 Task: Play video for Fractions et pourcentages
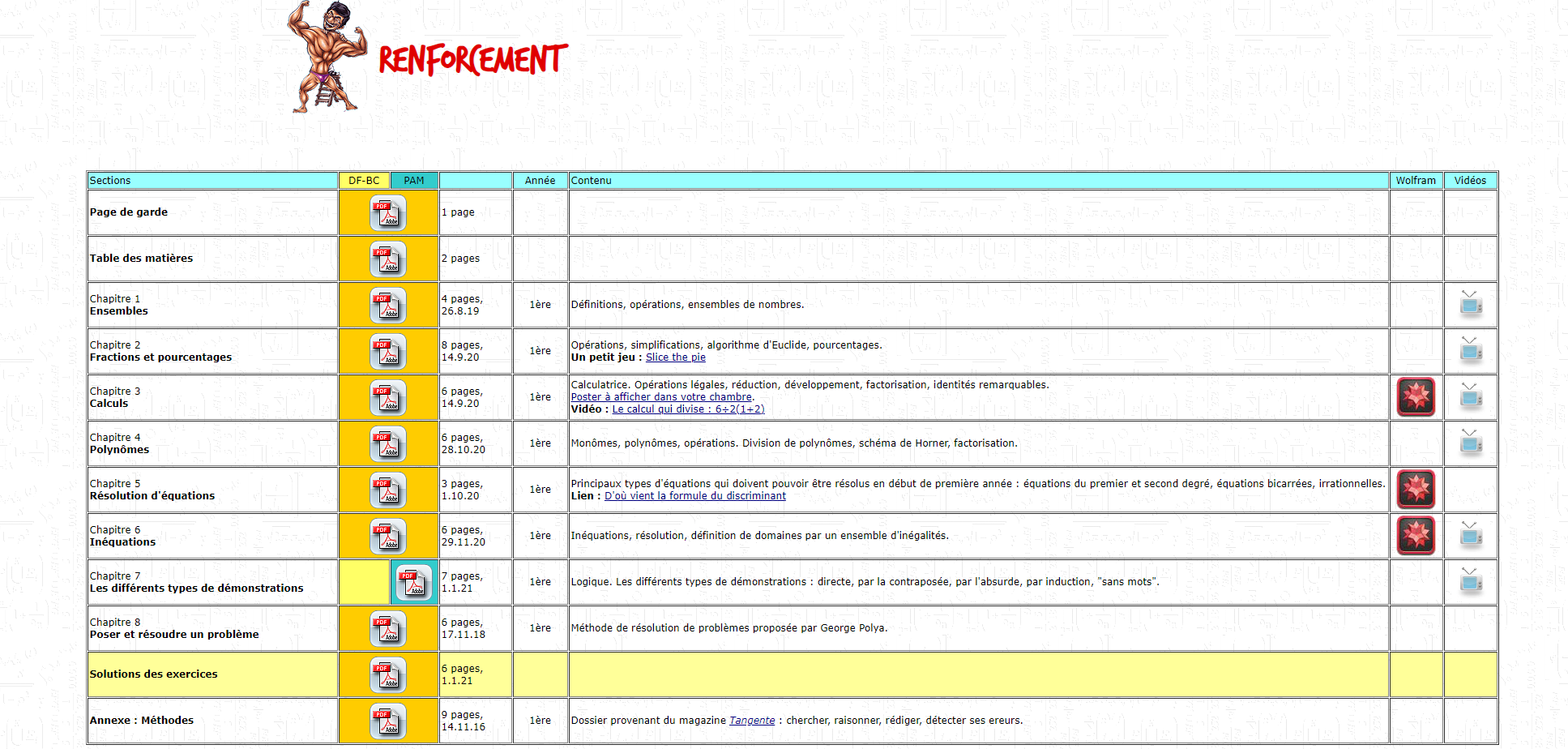tap(1470, 350)
